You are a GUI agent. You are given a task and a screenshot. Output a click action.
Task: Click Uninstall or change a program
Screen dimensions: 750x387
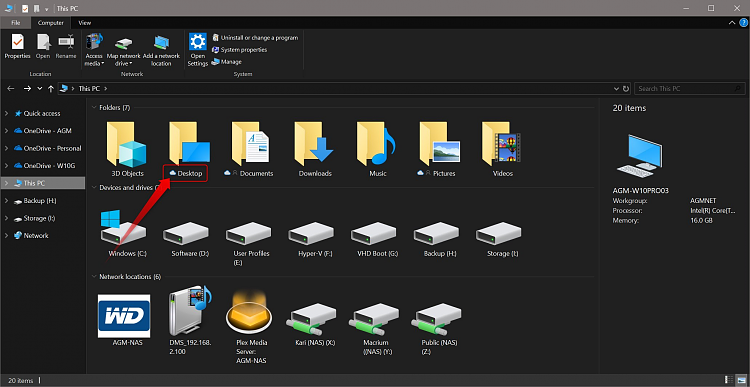tap(255, 37)
